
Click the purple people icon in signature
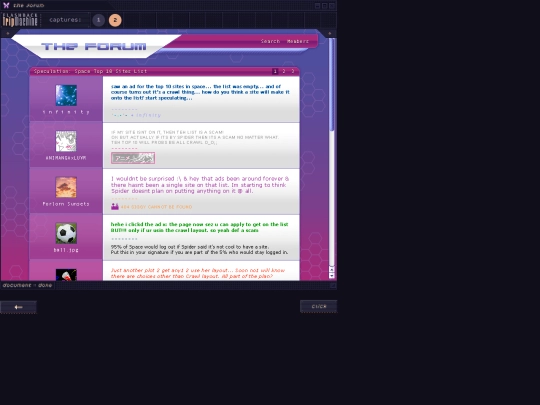115,206
